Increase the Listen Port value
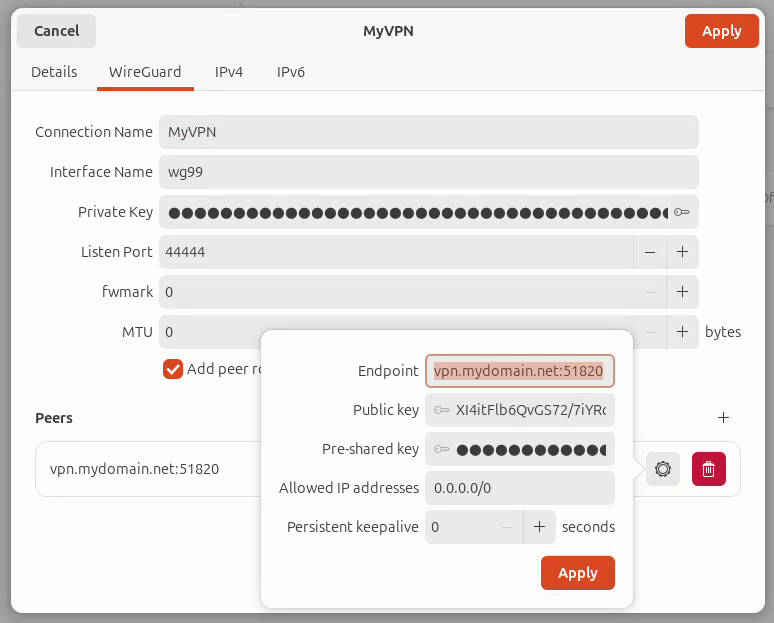The image size is (774, 623). [682, 252]
